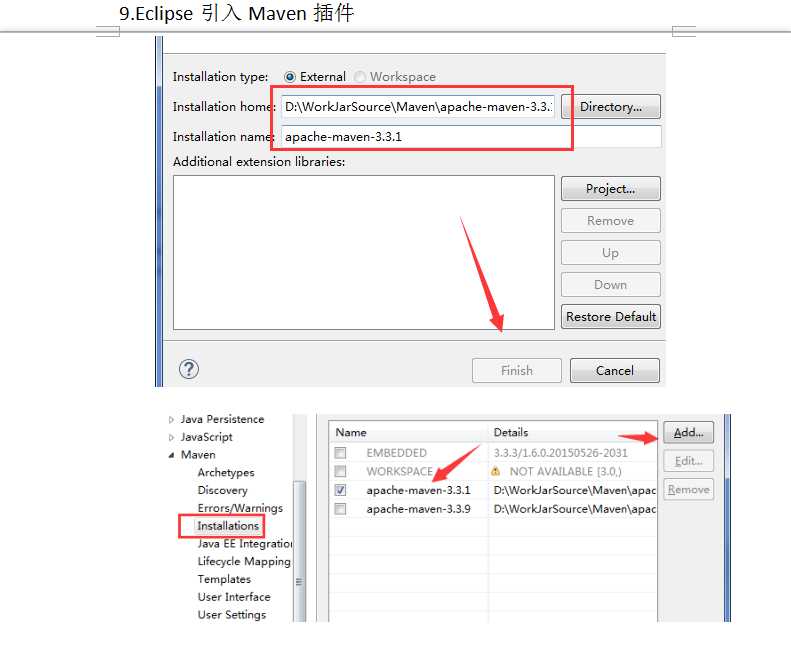The image size is (791, 647).
Task: Click the Cancel button
Action: click(614, 371)
